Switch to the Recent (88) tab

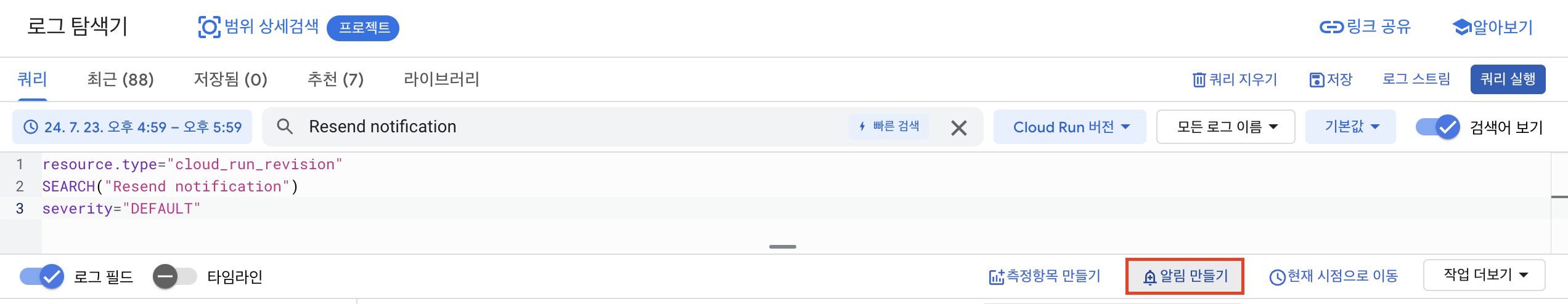[120, 79]
